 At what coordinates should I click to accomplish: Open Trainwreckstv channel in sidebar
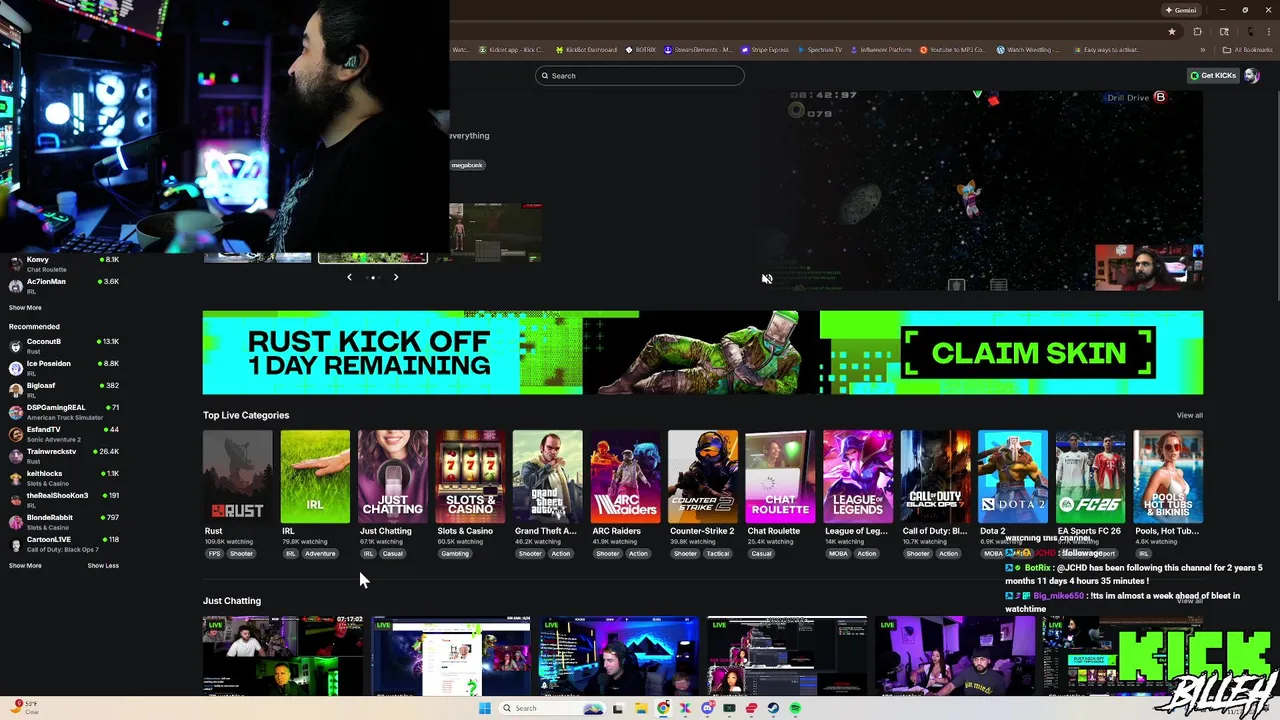click(x=64, y=456)
